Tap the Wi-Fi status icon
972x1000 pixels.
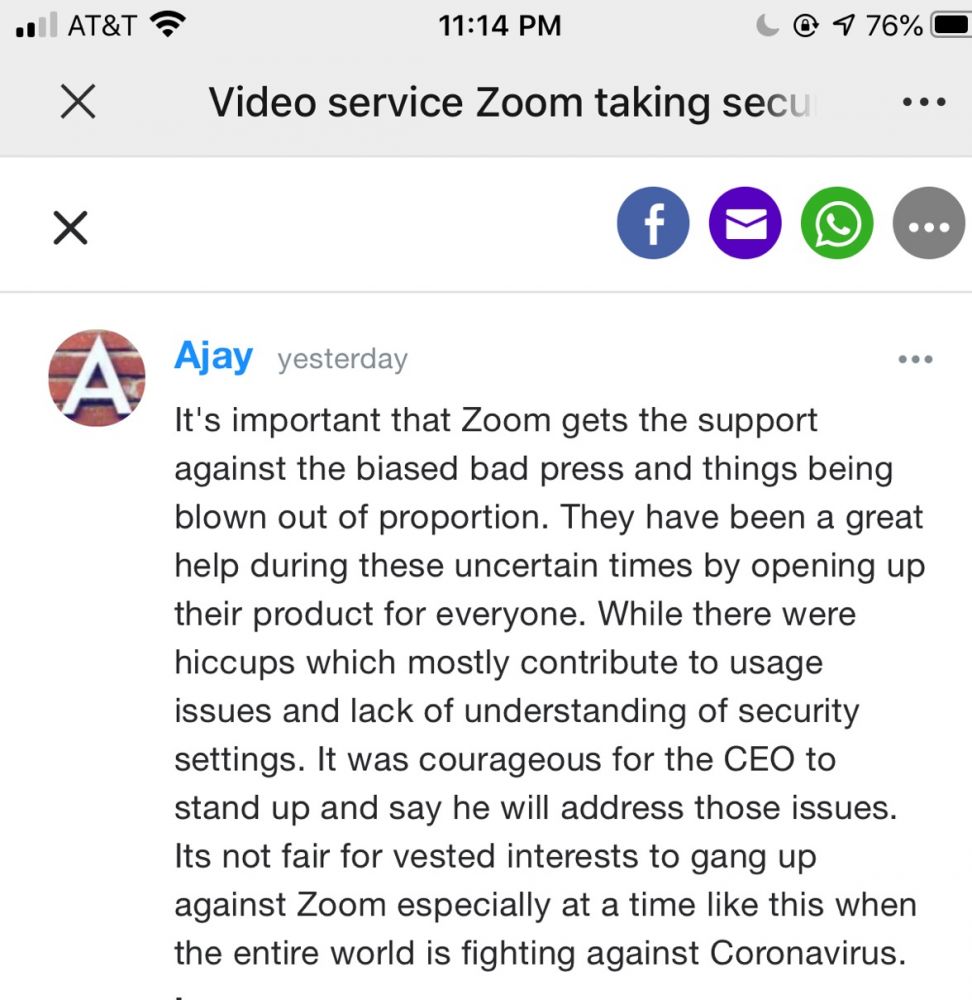(x=168, y=25)
